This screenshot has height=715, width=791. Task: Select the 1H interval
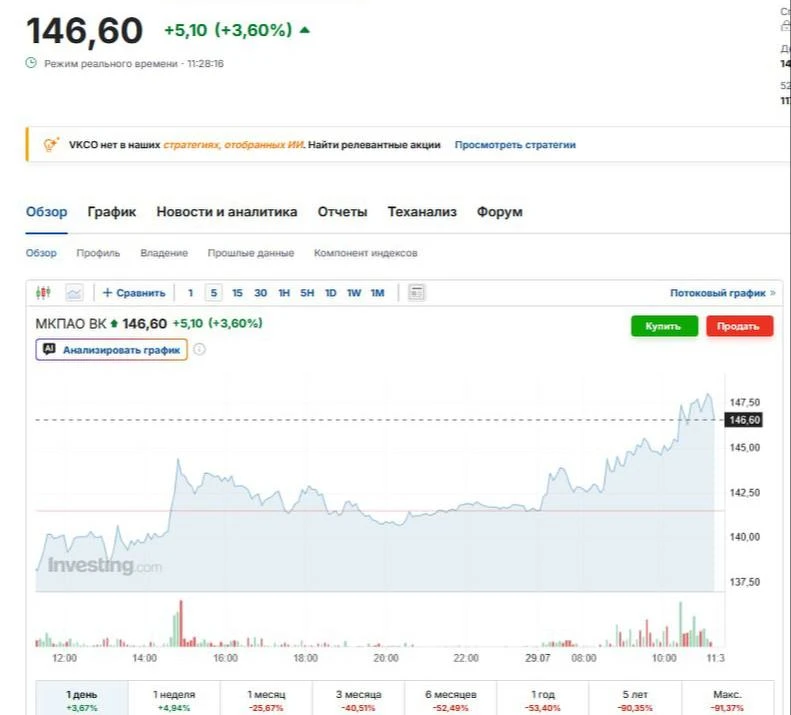pyautogui.click(x=284, y=293)
